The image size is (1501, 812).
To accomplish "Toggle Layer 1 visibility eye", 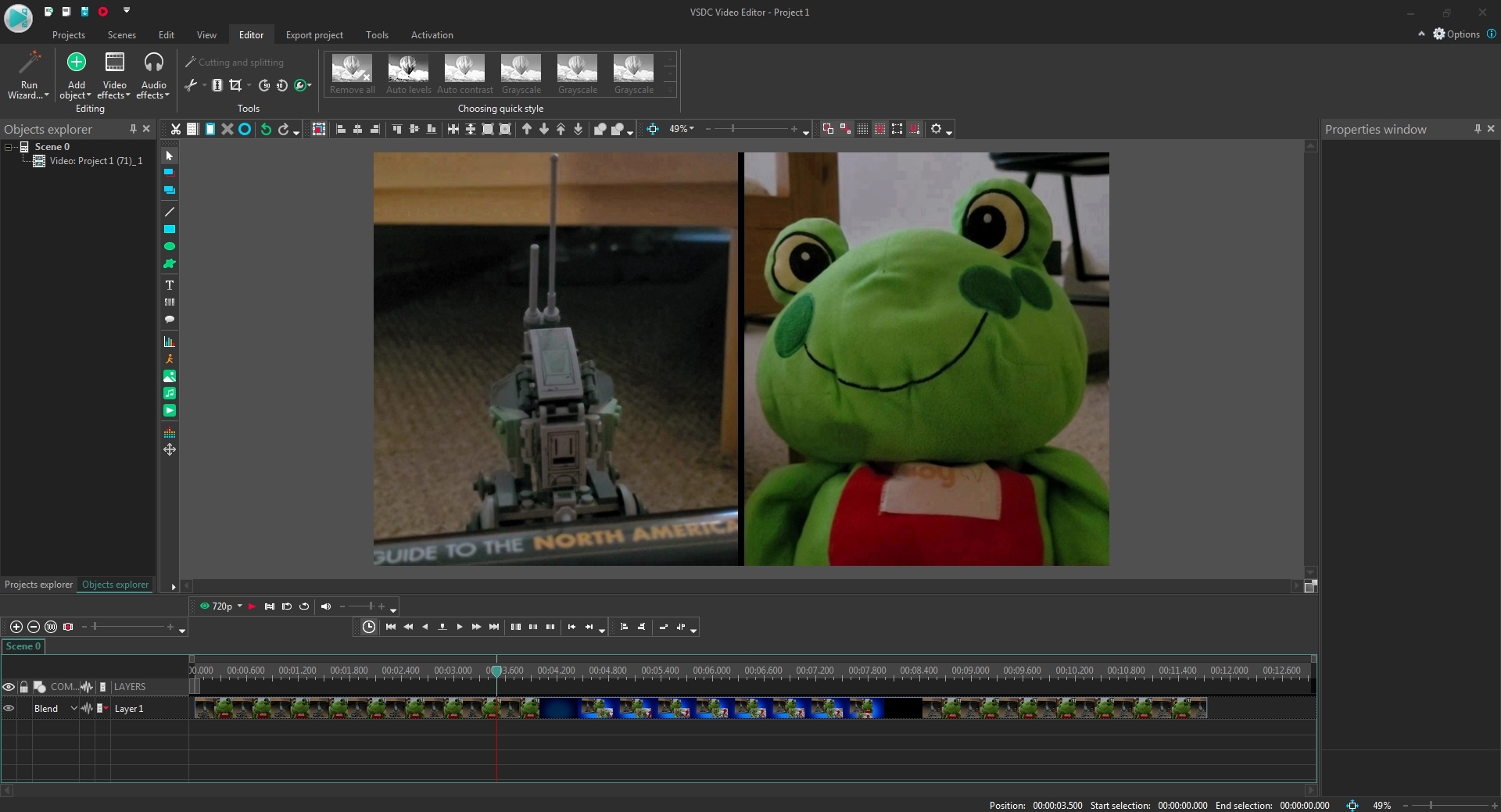I will [x=9, y=708].
